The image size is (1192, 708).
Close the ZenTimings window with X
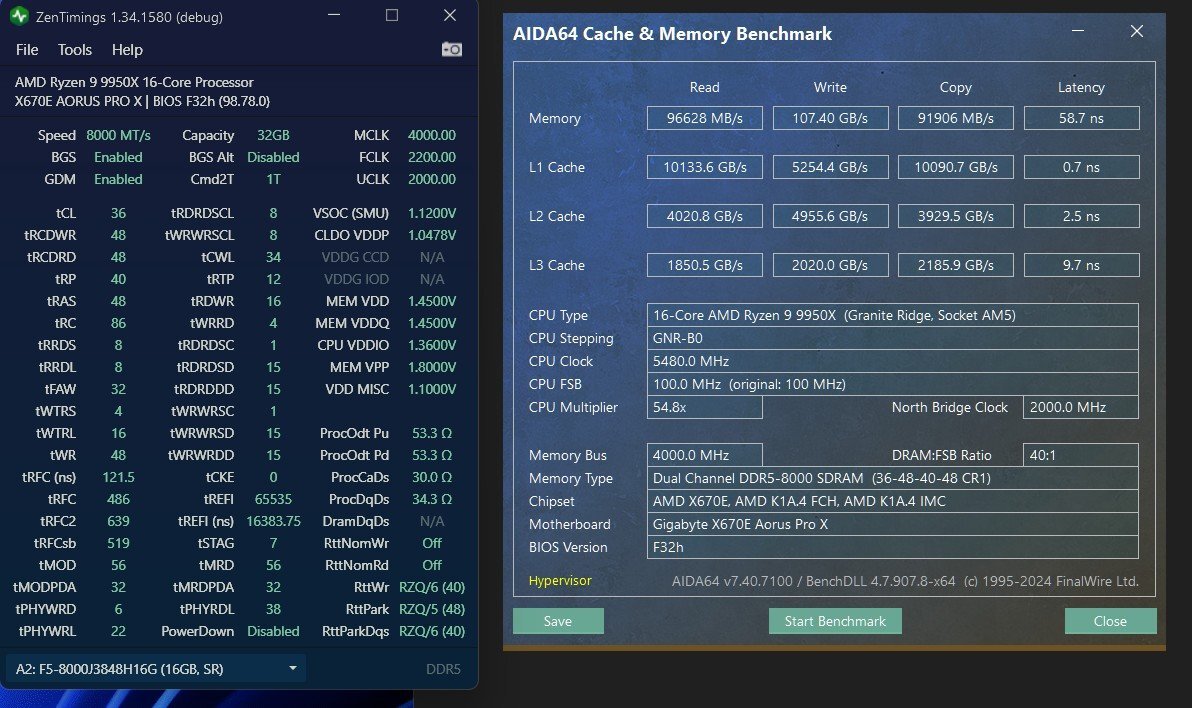point(450,15)
